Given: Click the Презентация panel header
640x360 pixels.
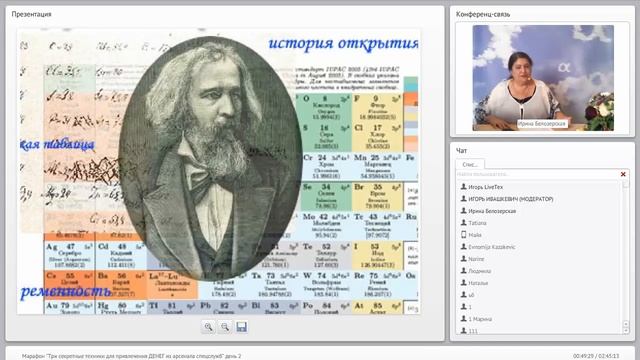Looking at the screenshot, I should (x=31, y=14).
